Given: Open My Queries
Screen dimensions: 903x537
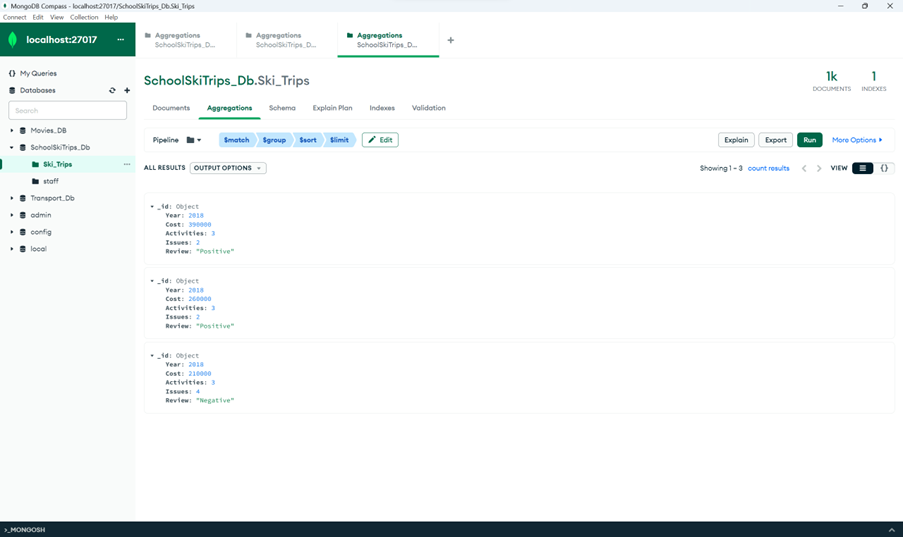Looking at the screenshot, I should pyautogui.click(x=38, y=73).
